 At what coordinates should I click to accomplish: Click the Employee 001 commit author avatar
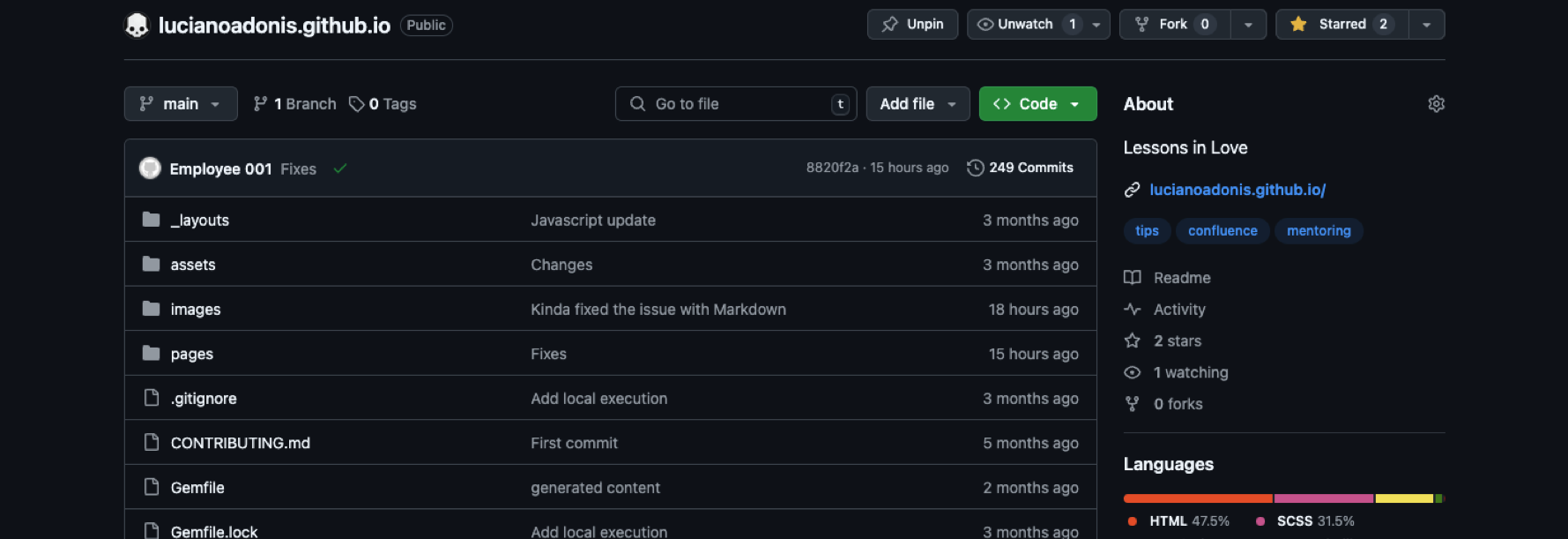[150, 168]
